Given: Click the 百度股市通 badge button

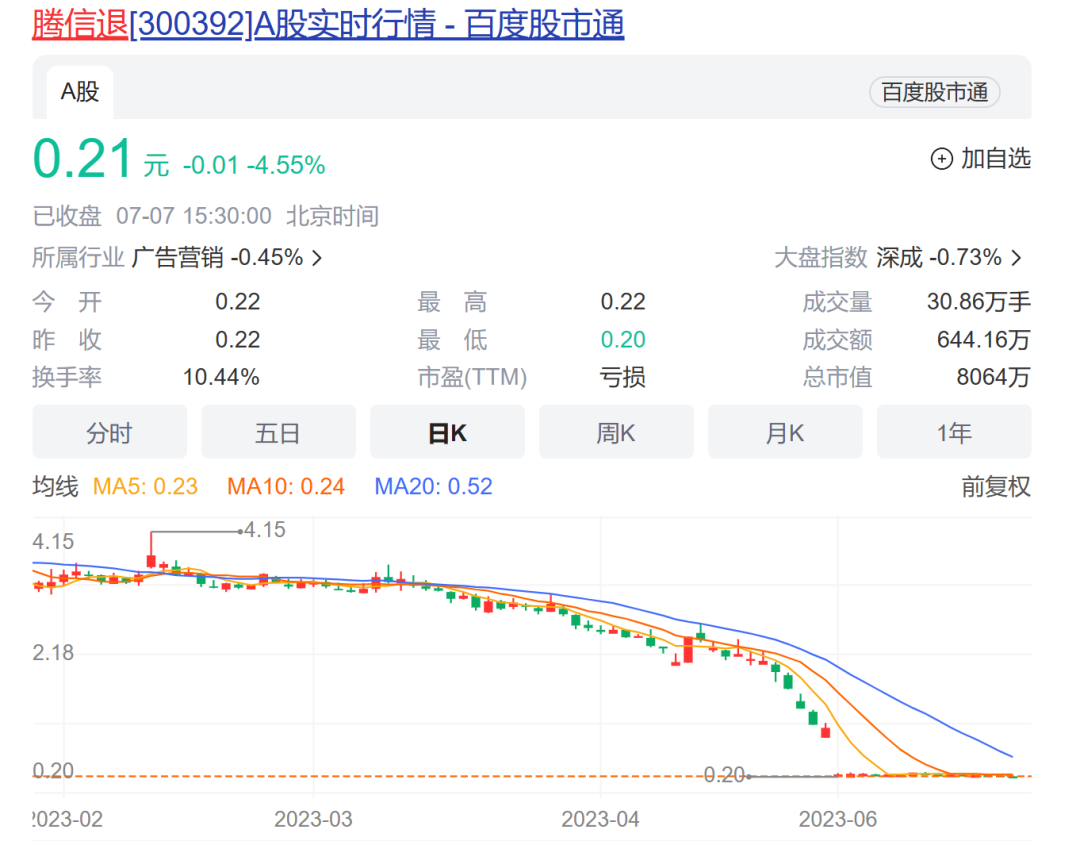Looking at the screenshot, I should pyautogui.click(x=935, y=92).
